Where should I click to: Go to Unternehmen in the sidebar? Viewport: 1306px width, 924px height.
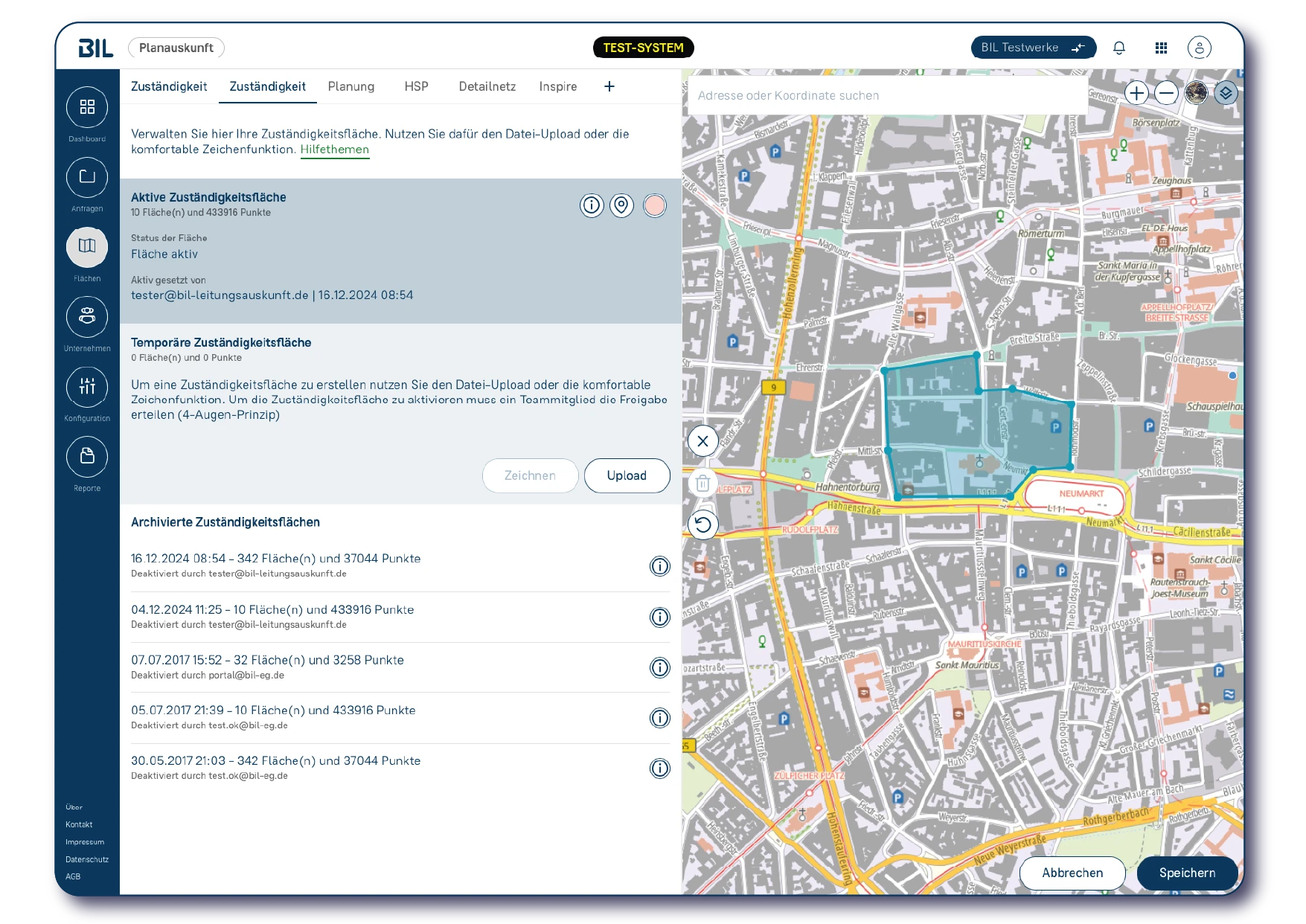[x=87, y=317]
